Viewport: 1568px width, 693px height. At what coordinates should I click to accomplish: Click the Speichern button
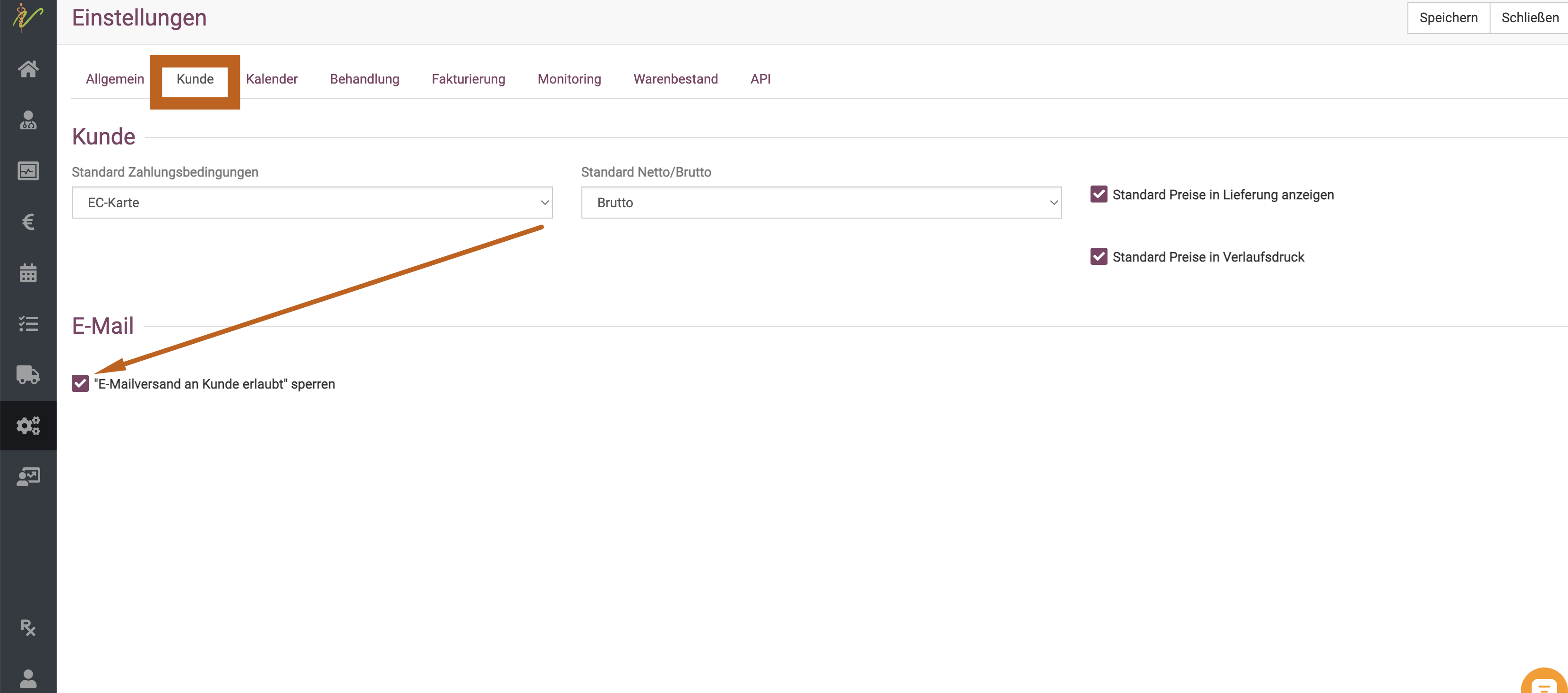(x=1448, y=17)
